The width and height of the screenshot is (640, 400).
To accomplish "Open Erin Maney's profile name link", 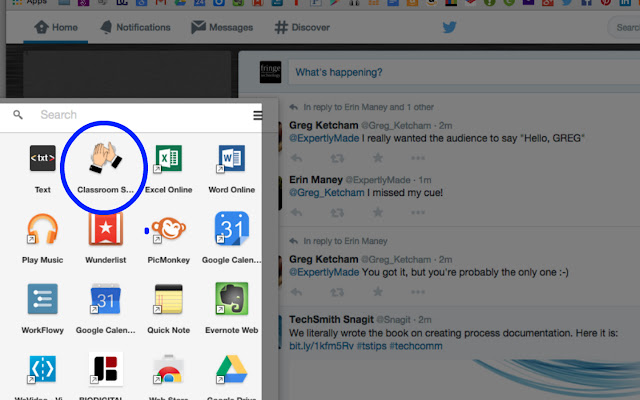I will tap(316, 180).
